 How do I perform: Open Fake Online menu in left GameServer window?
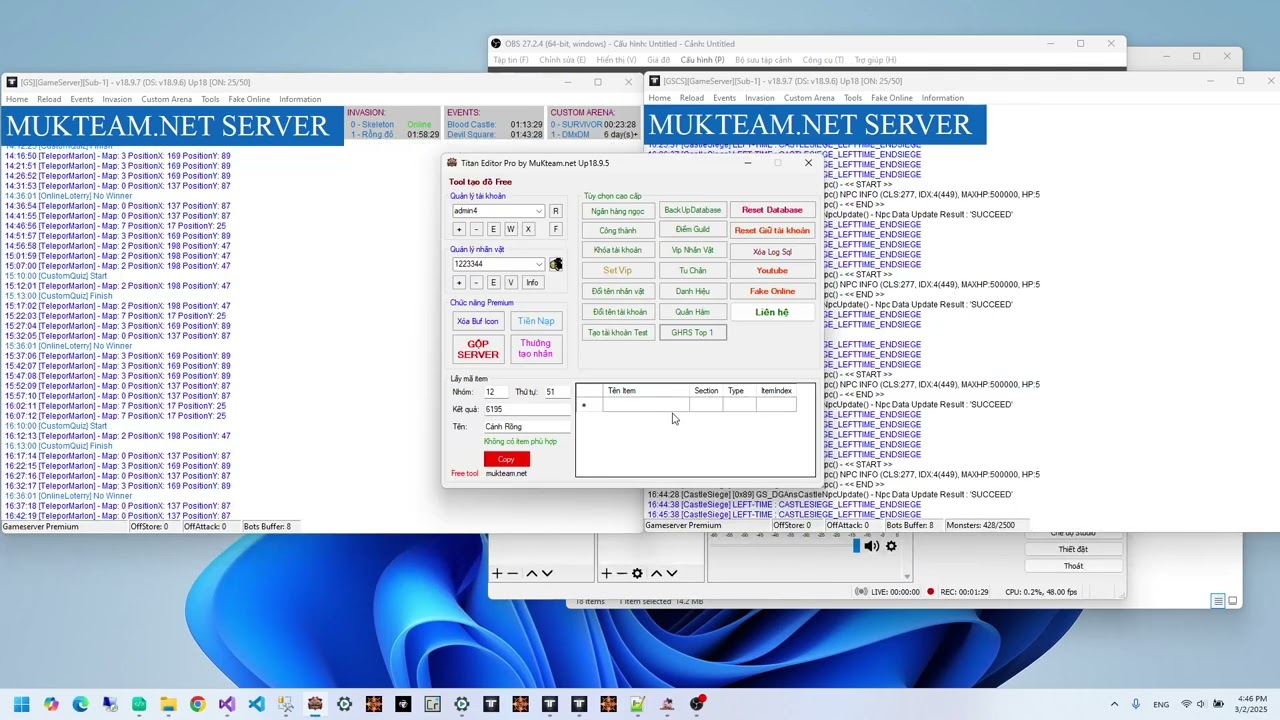tap(249, 99)
